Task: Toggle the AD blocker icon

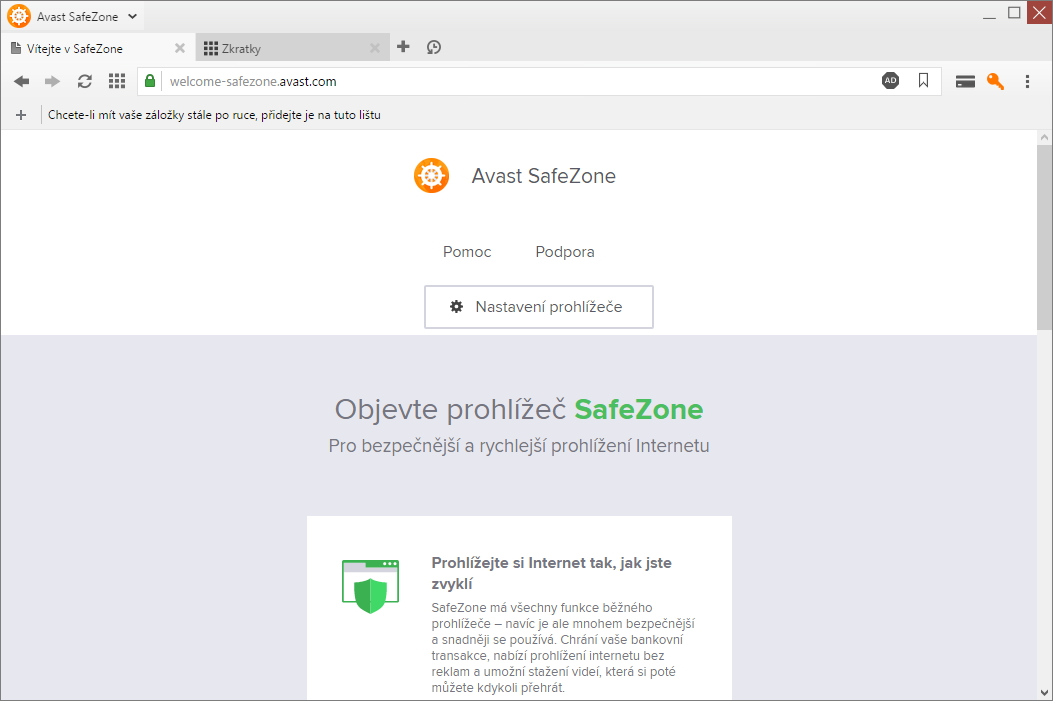Action: (x=890, y=81)
